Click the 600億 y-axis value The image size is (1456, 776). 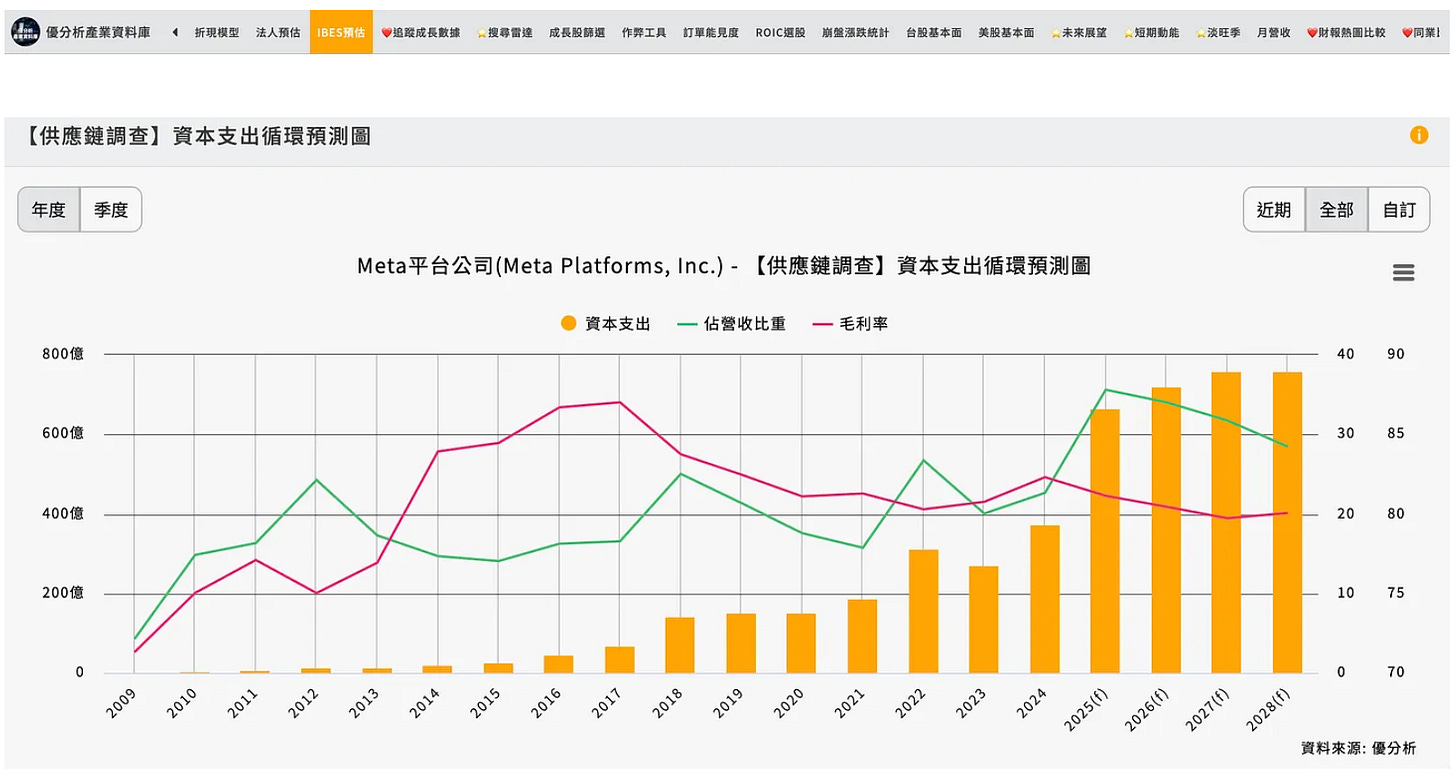(x=63, y=434)
